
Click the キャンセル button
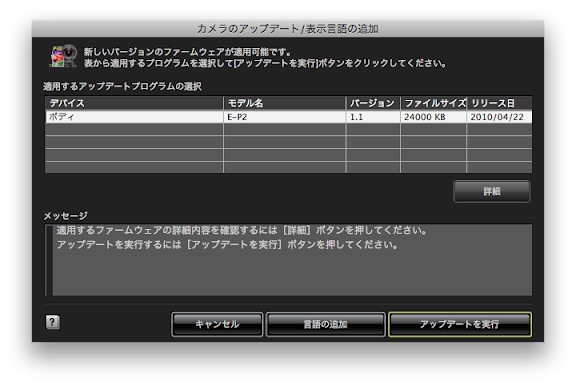[217, 324]
